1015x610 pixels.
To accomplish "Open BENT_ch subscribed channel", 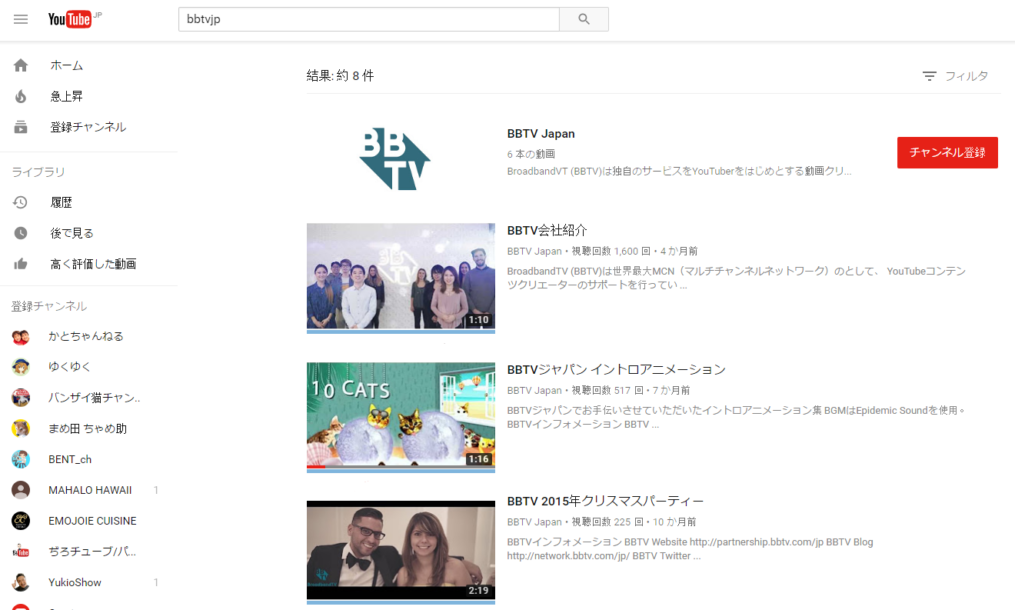I will 70,459.
